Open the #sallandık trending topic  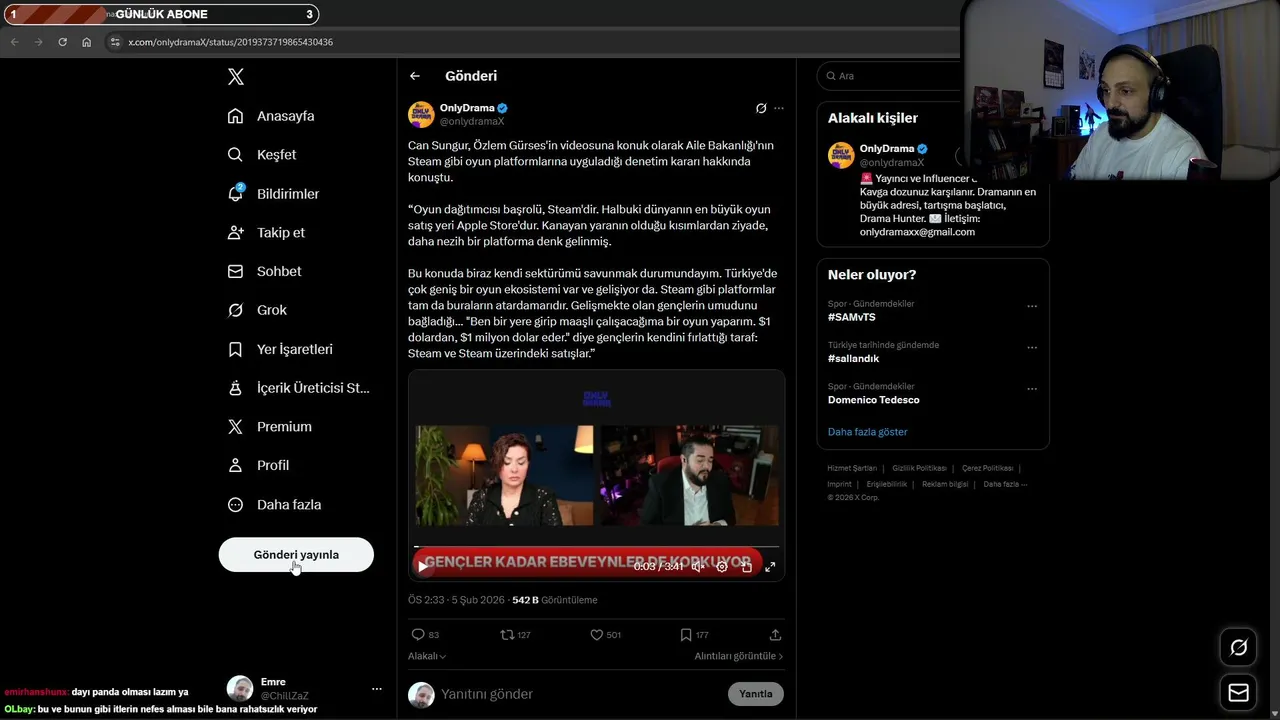pyautogui.click(x=854, y=358)
